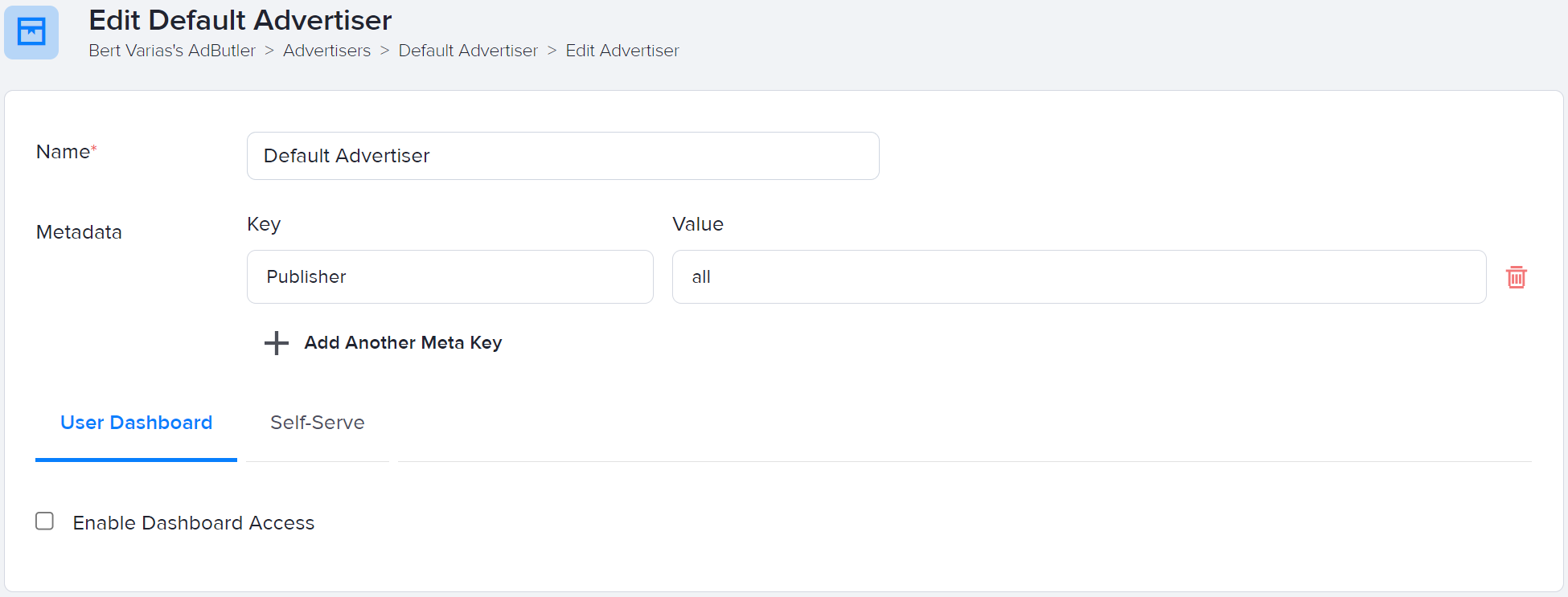
Task: Click the Edit Default Advertiser page title
Action: (240, 20)
